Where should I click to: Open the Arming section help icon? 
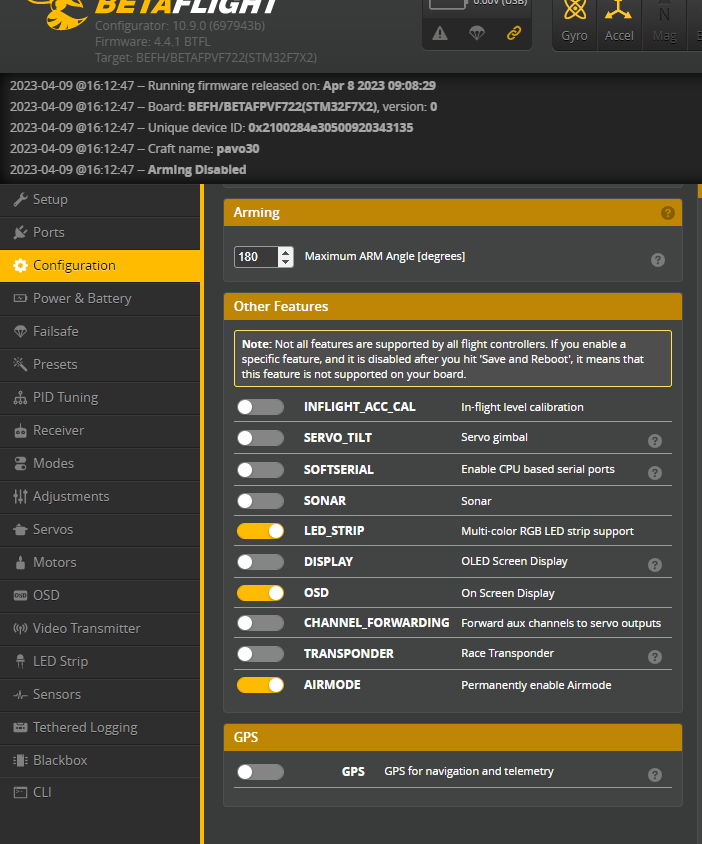click(668, 213)
